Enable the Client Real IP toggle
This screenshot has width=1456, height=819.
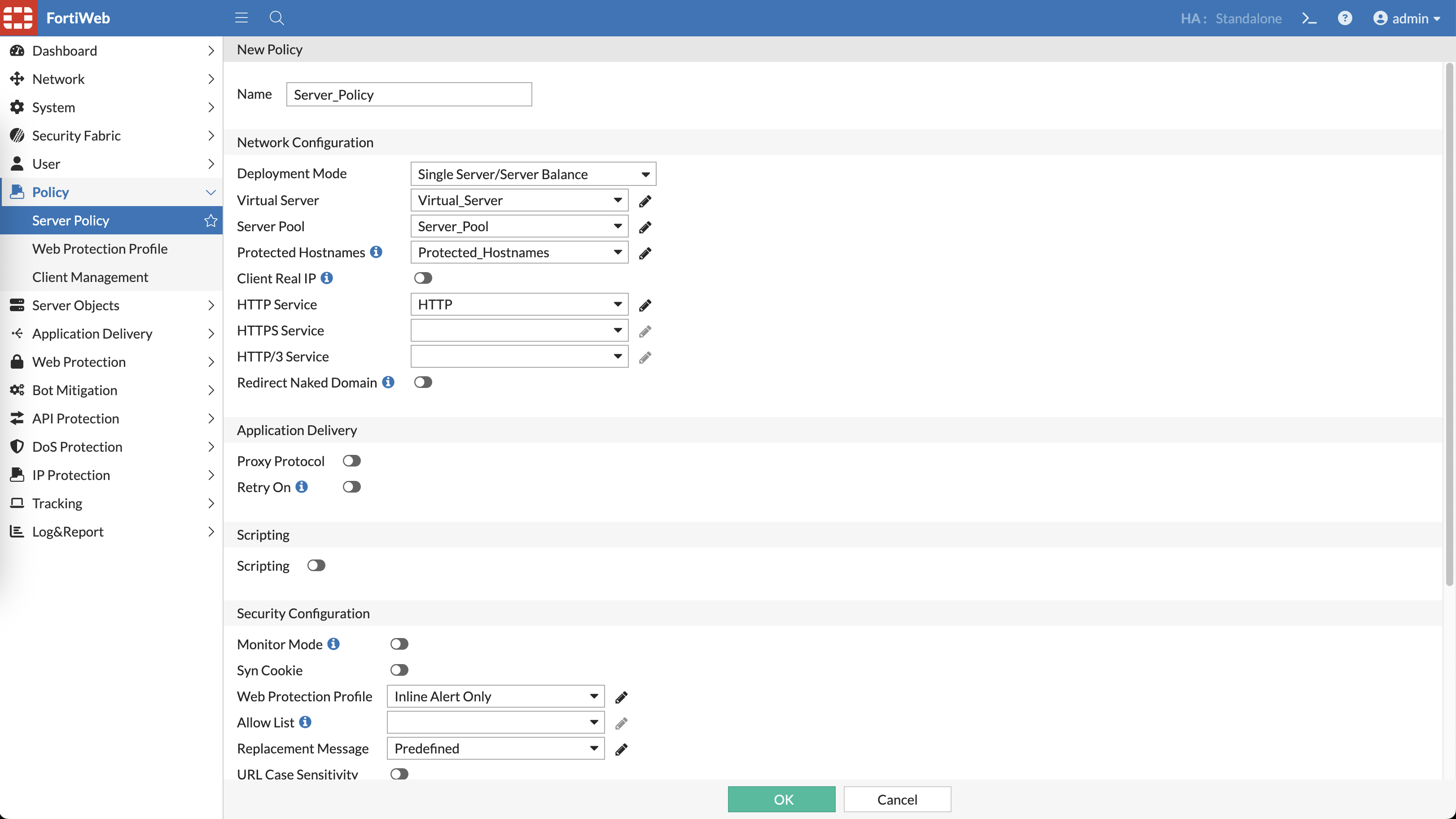pos(423,278)
